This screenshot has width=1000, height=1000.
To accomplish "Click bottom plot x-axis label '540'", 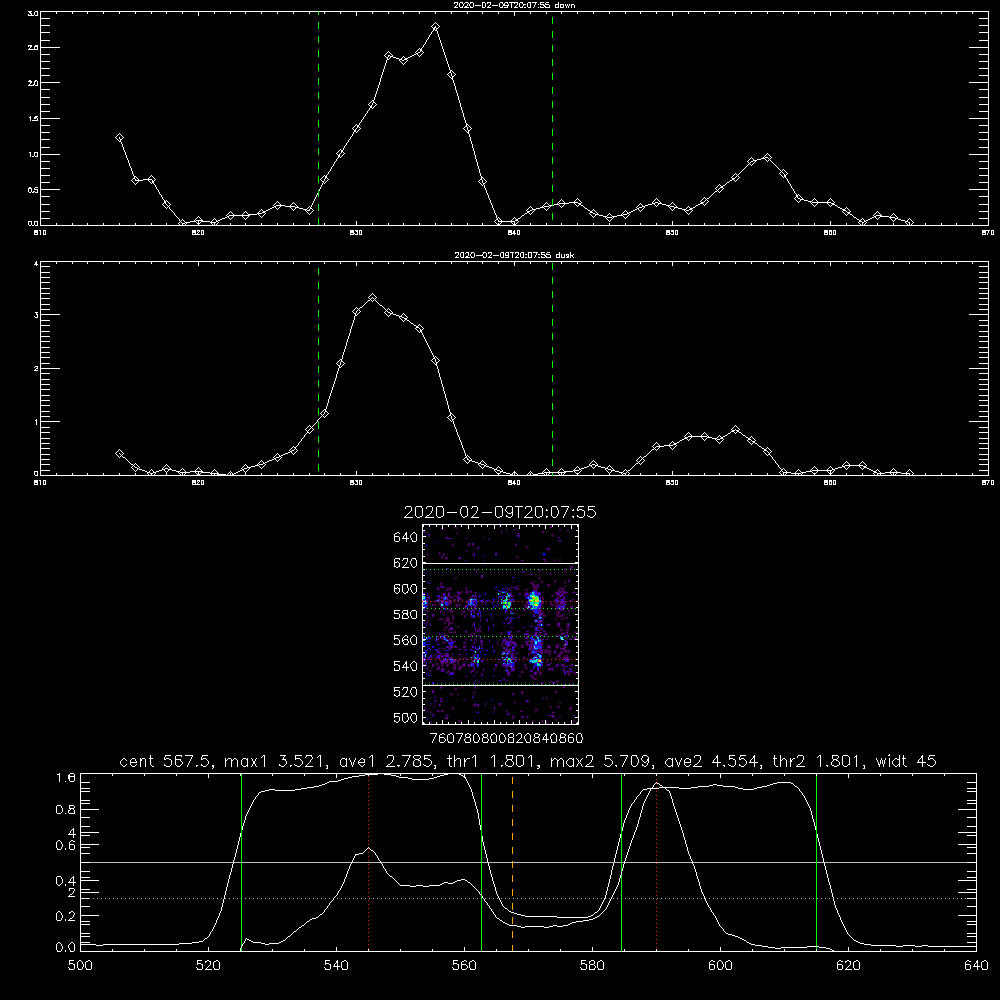I will click(336, 966).
